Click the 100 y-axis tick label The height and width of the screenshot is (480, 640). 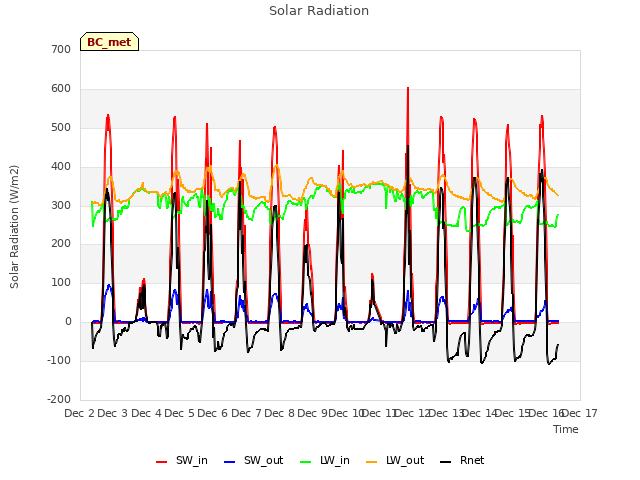click(61, 282)
